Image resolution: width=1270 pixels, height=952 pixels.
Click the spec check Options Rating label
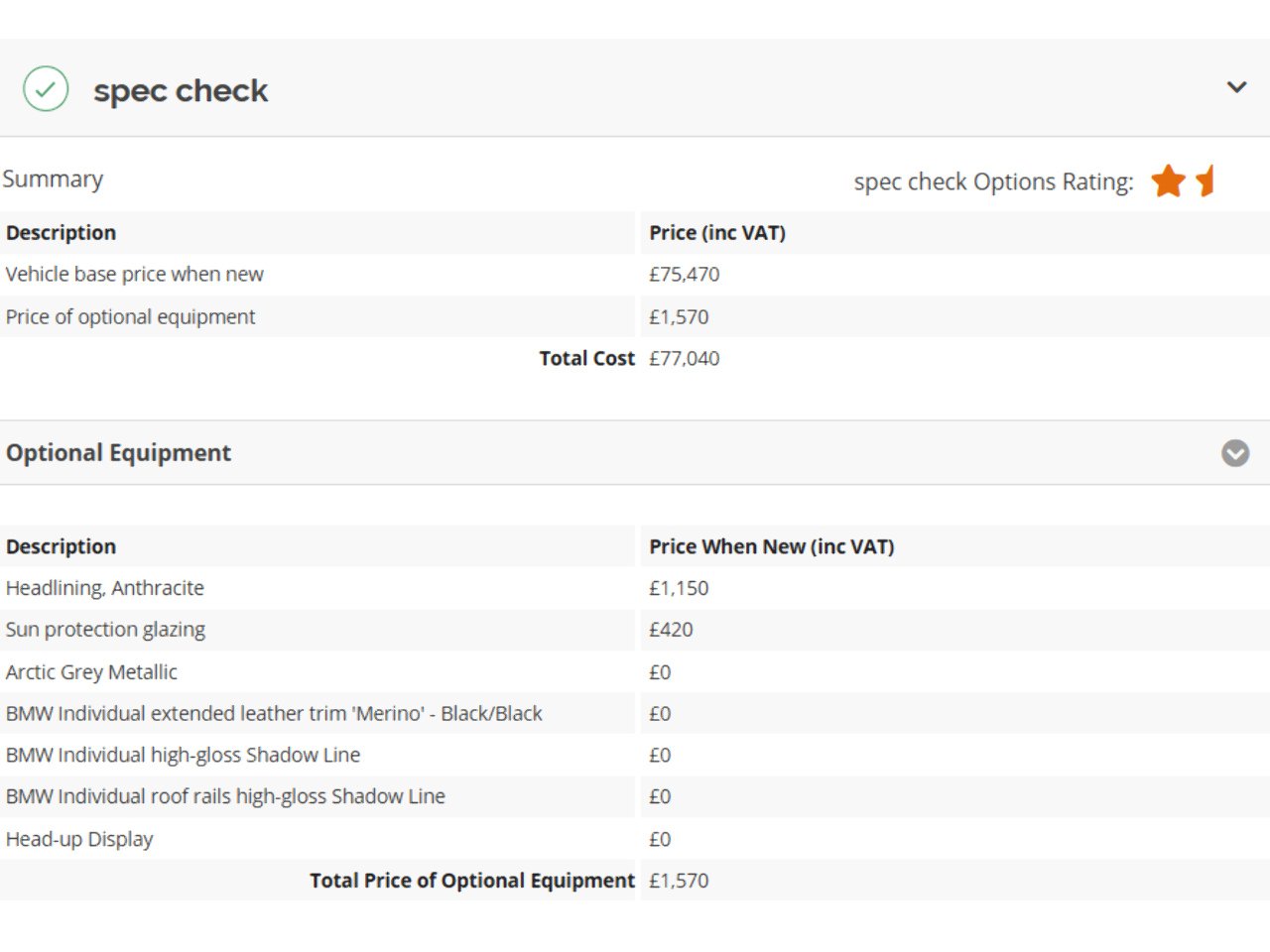pos(993,182)
